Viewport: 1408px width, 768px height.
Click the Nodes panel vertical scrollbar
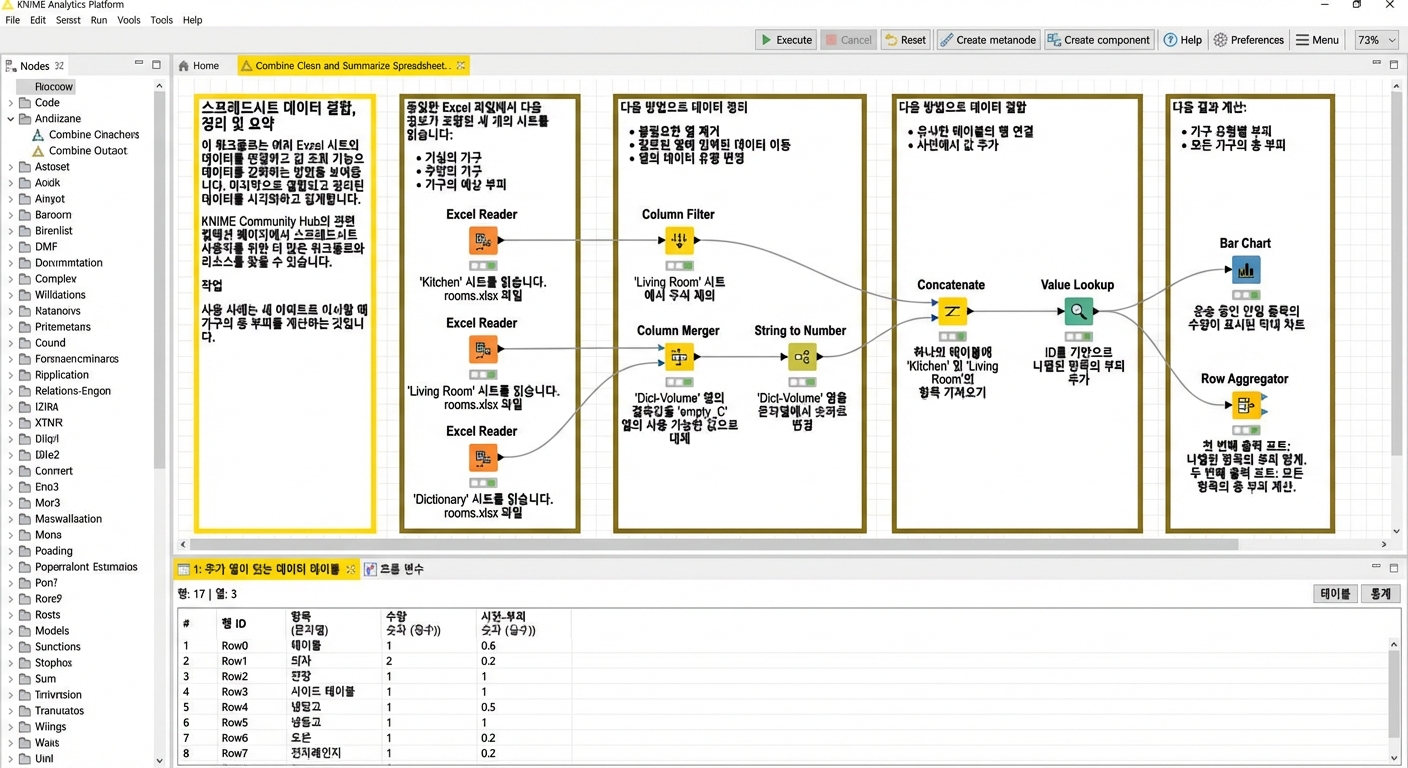(x=159, y=280)
